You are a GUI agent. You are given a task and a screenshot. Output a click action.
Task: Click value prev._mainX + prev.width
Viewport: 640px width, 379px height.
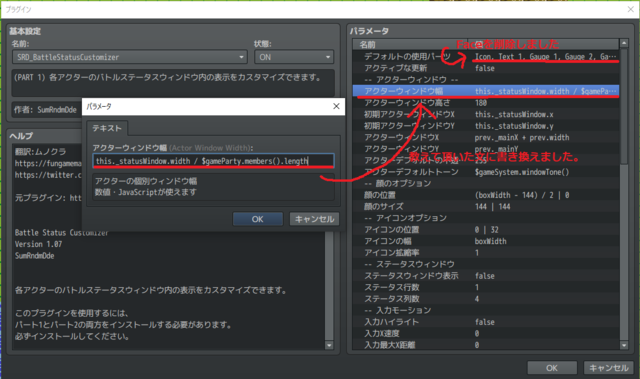[x=522, y=137]
